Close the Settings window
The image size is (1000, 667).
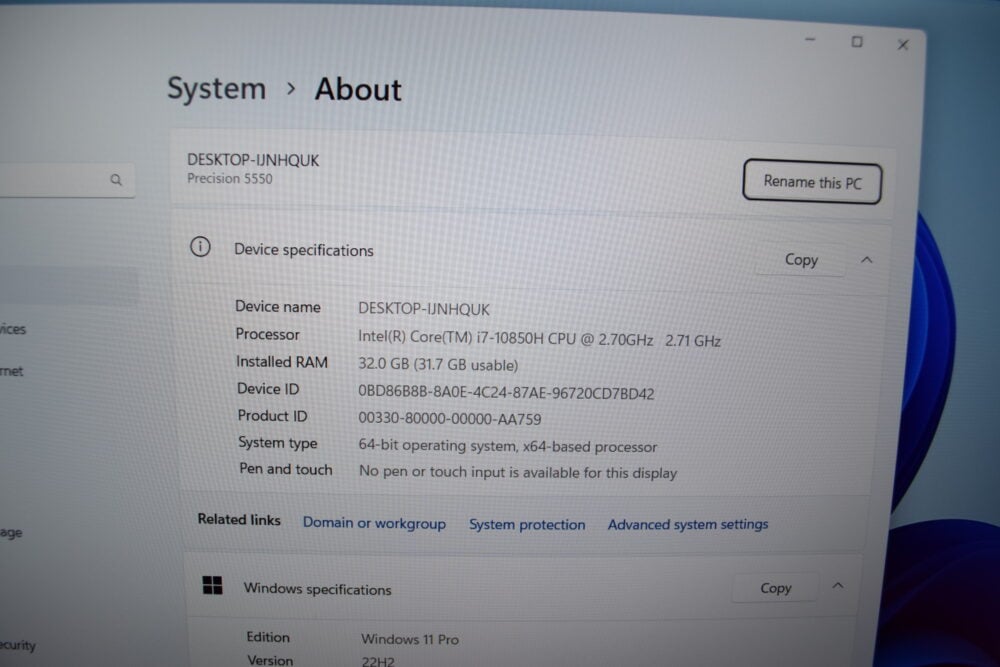[903, 45]
